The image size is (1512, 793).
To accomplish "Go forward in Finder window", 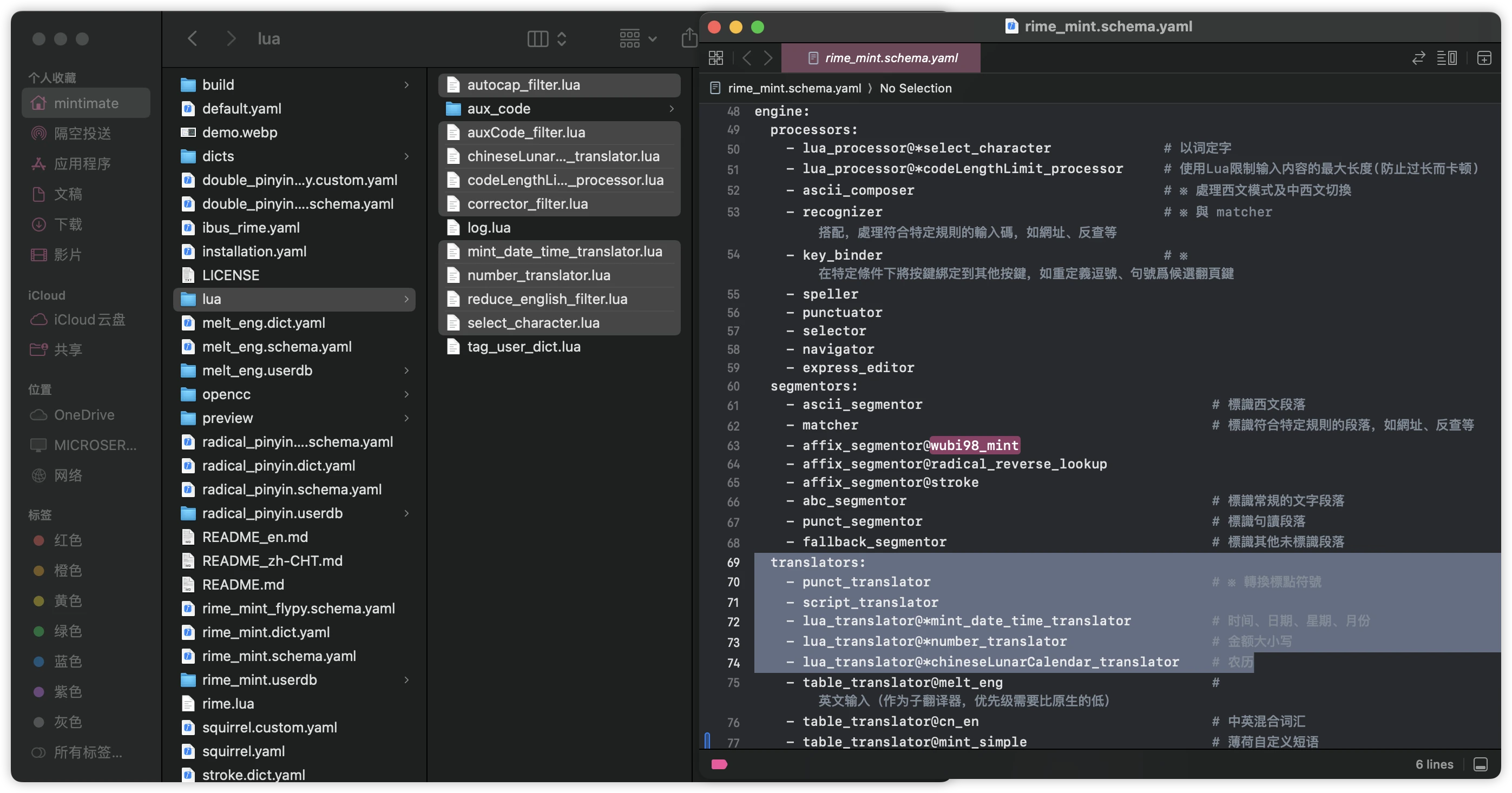I will [x=231, y=39].
